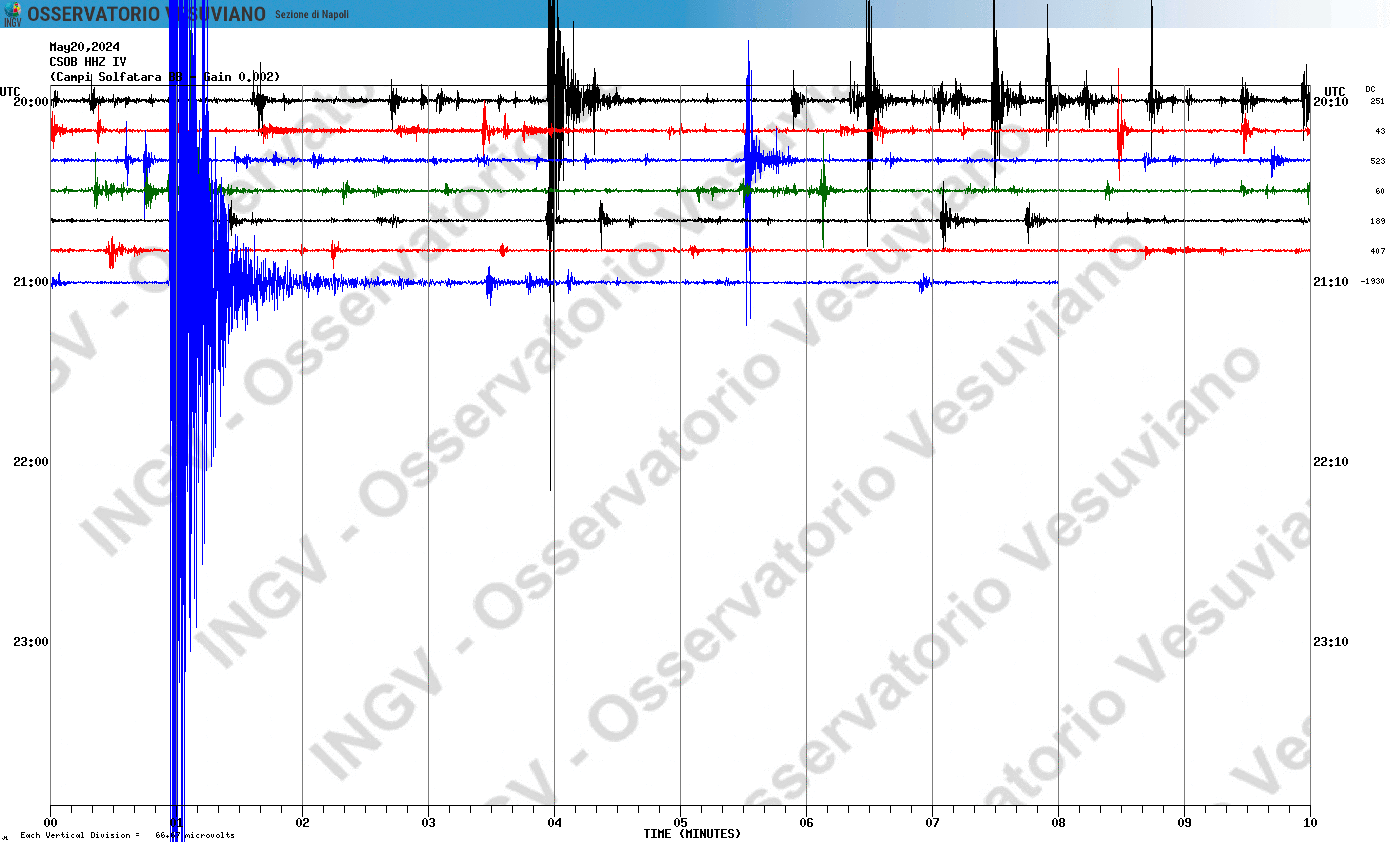
Task: Click the "Each Vertical Division" scale note
Action: pyautogui.click(x=127, y=835)
